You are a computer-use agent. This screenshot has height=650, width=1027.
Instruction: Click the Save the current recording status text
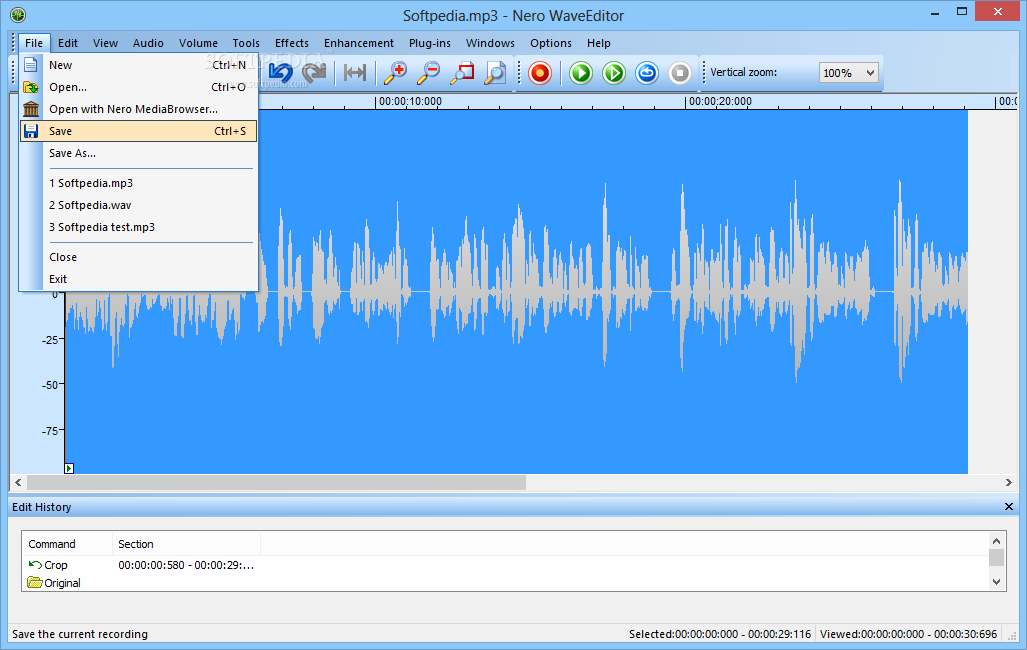click(80, 634)
